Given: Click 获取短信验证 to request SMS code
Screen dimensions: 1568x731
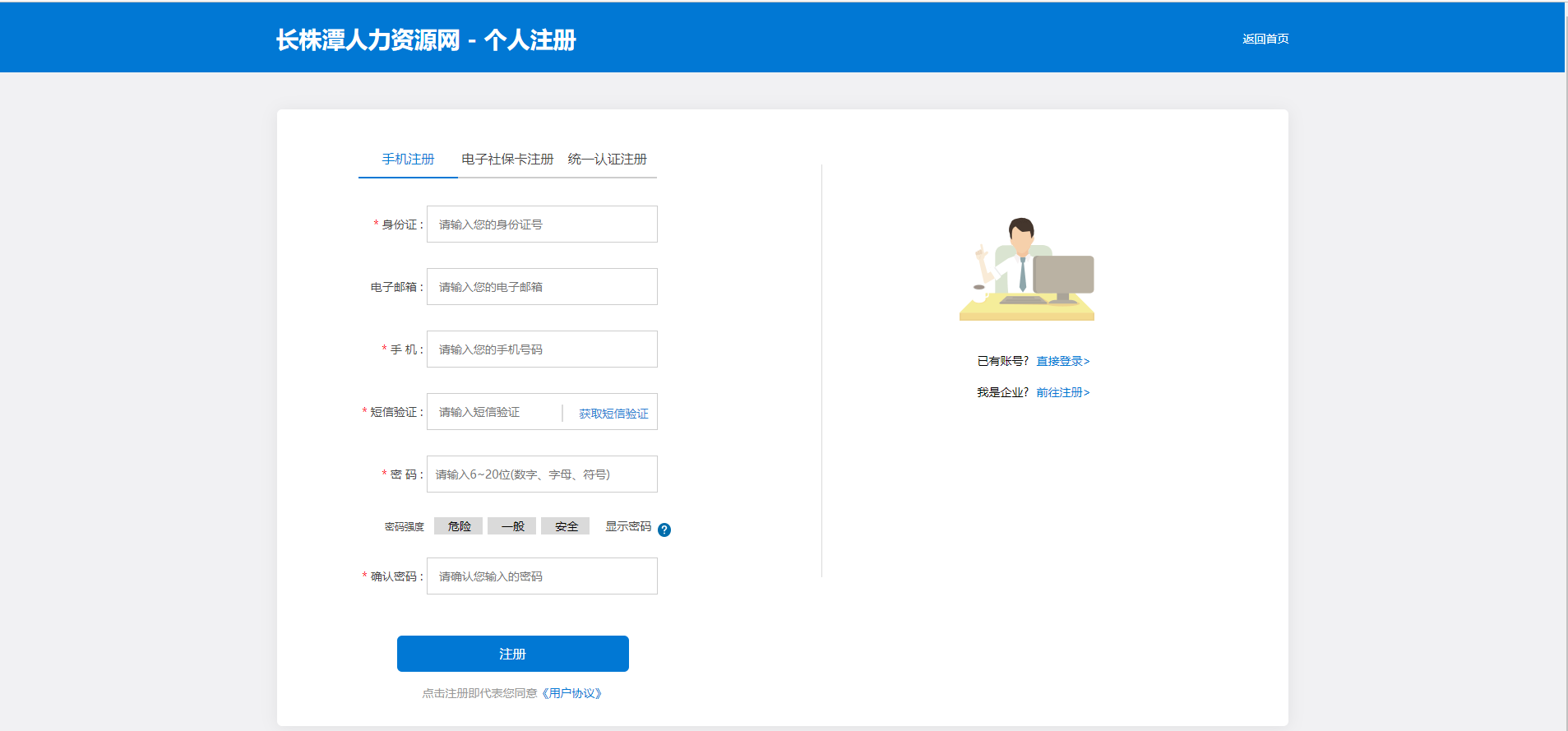Looking at the screenshot, I should pyautogui.click(x=613, y=414).
